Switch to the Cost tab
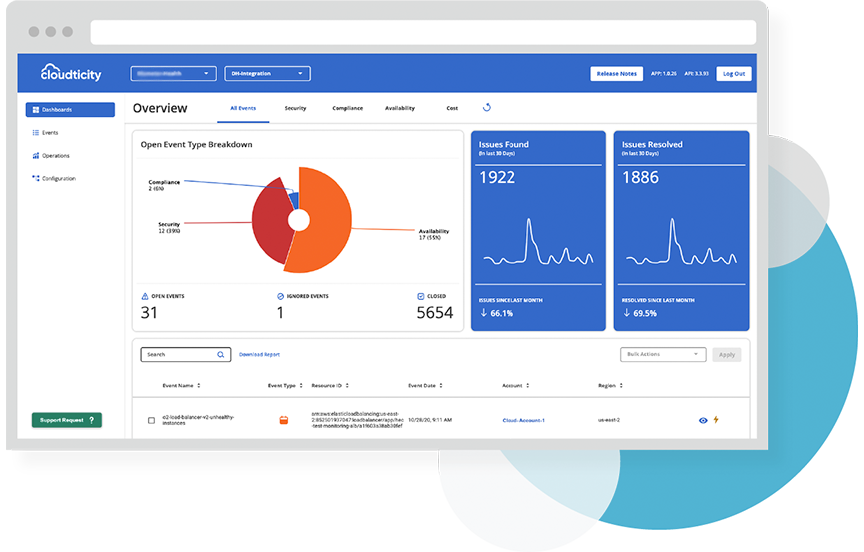This screenshot has height=552, width=864. tap(452, 109)
